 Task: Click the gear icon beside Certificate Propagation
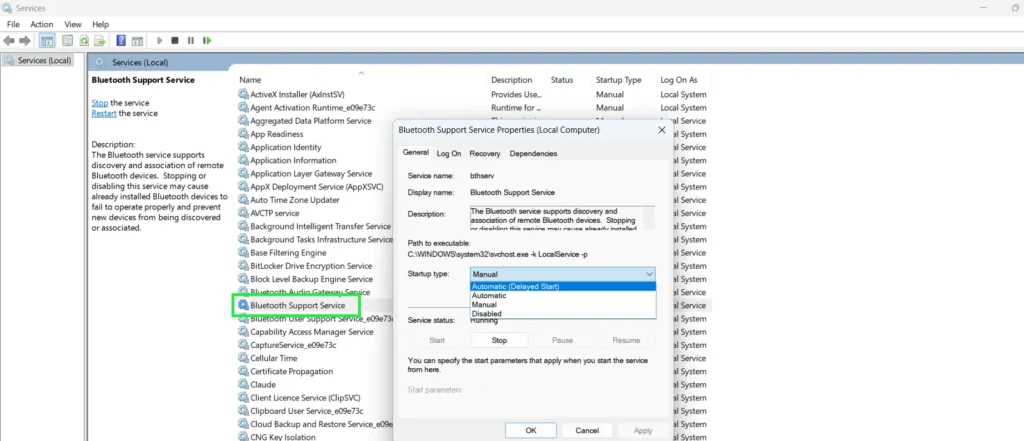click(244, 371)
